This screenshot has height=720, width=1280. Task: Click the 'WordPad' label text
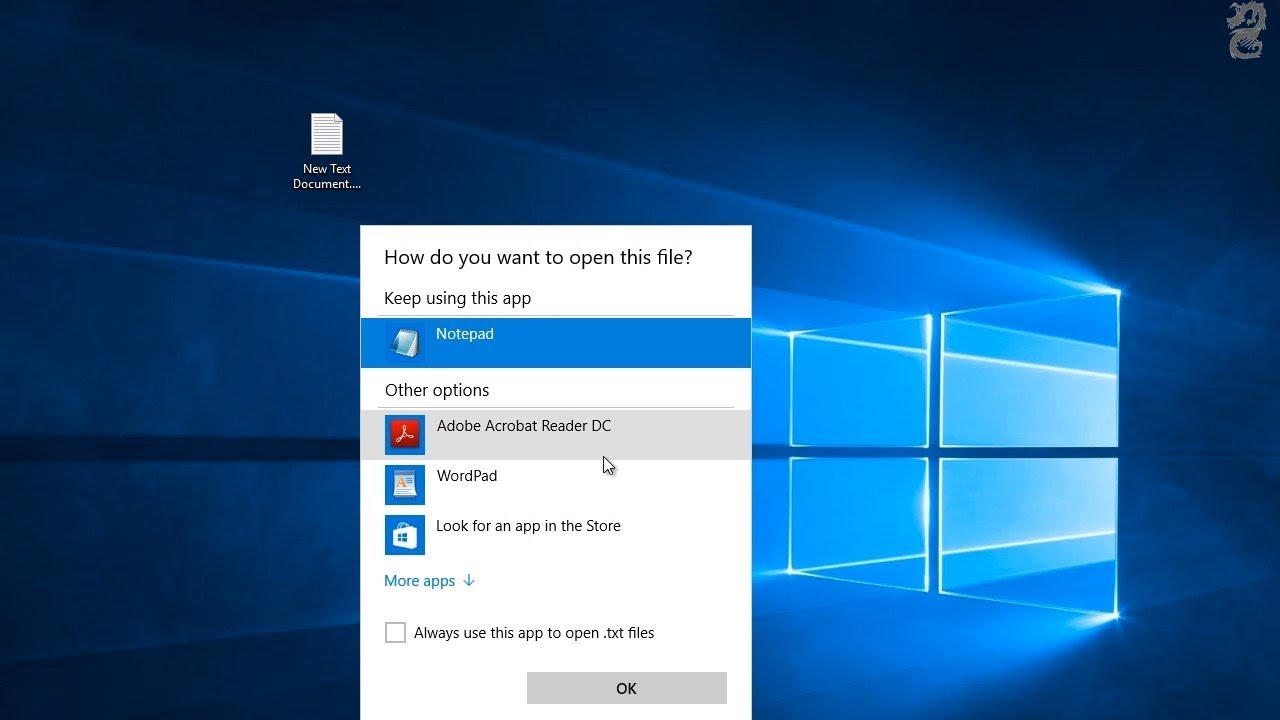click(x=467, y=476)
